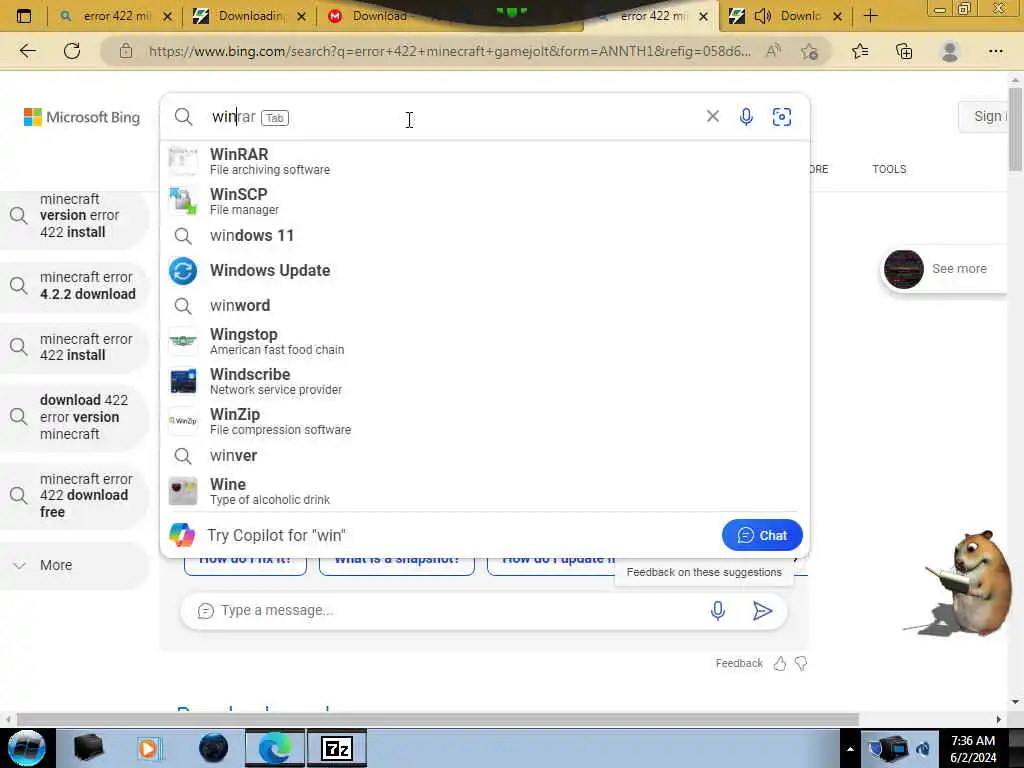Image resolution: width=1024 pixels, height=768 pixels.
Task: Give thumbs up feedback
Action: [780, 664]
